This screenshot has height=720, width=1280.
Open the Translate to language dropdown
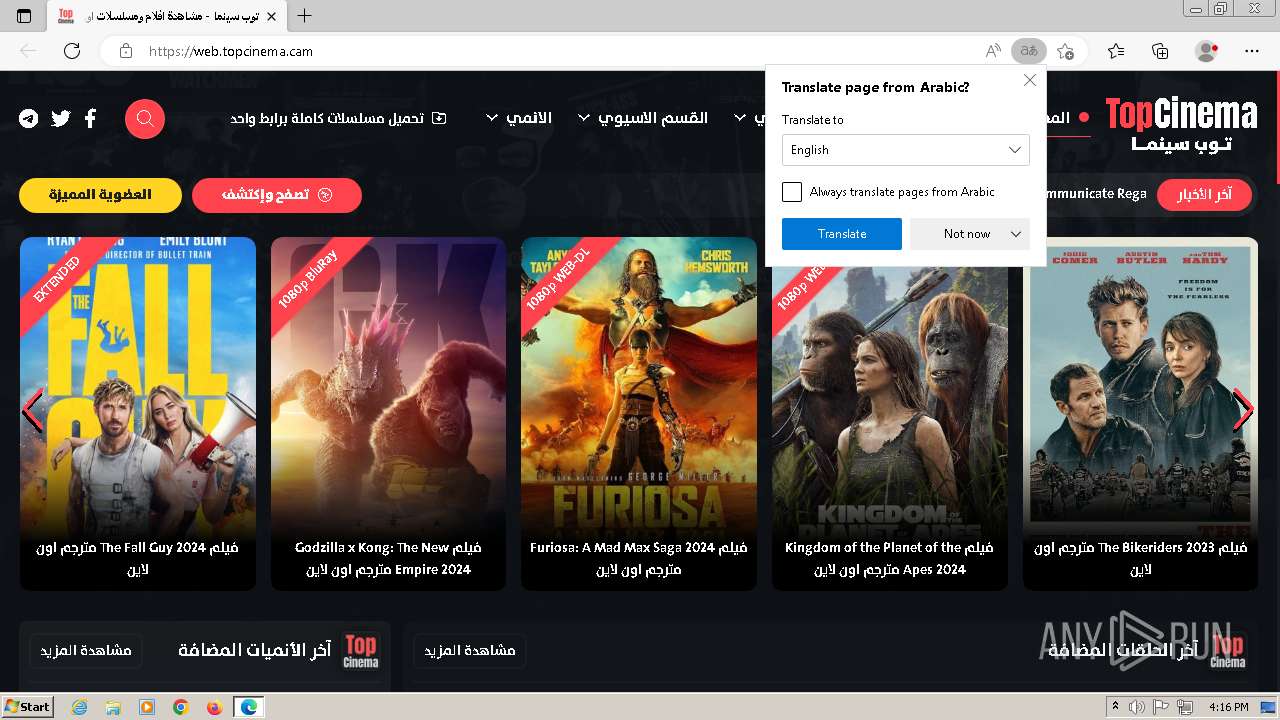point(906,150)
